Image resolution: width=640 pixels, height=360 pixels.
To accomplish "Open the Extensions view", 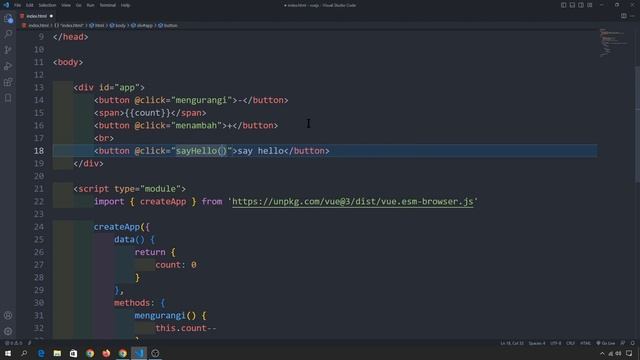I will click(x=8, y=82).
